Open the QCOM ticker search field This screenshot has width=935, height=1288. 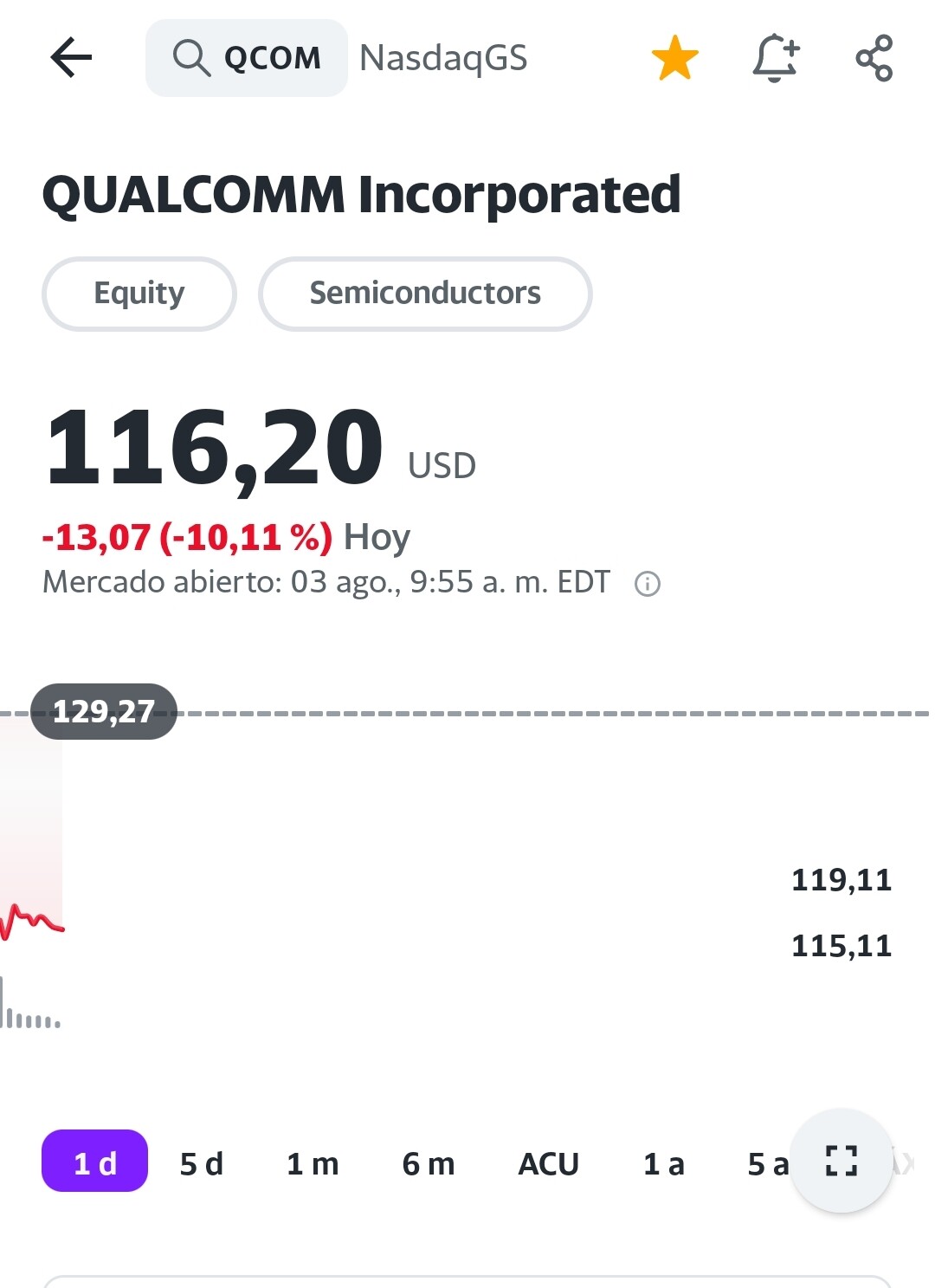272,58
